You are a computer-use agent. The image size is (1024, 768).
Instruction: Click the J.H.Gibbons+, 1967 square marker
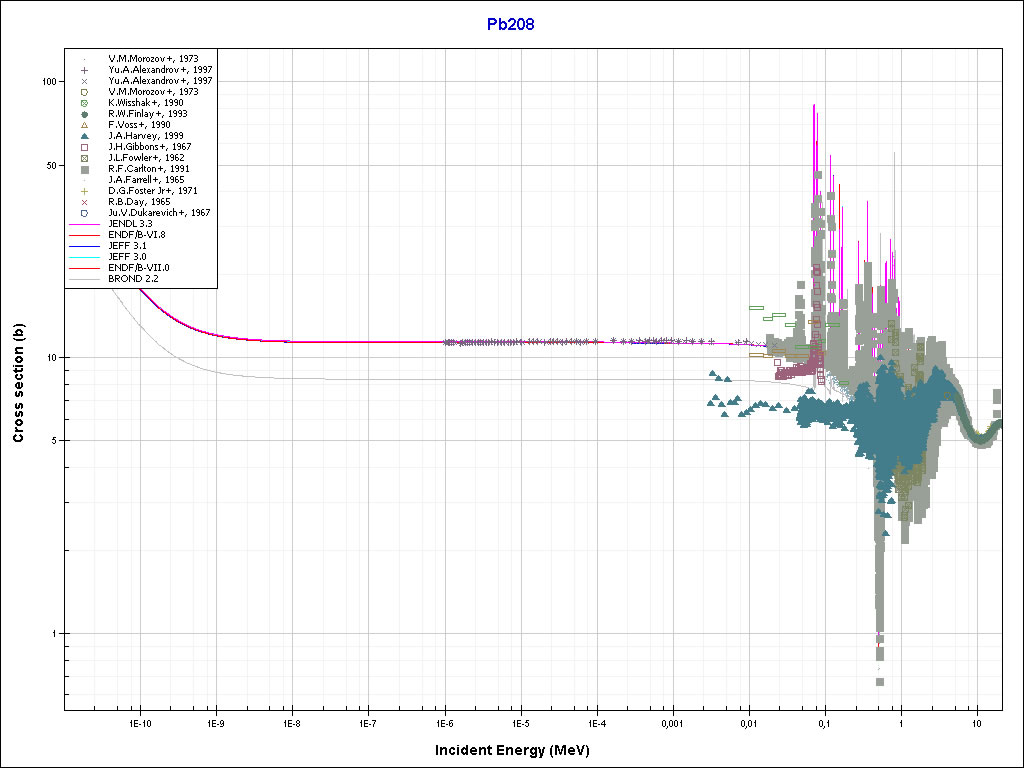point(85,147)
